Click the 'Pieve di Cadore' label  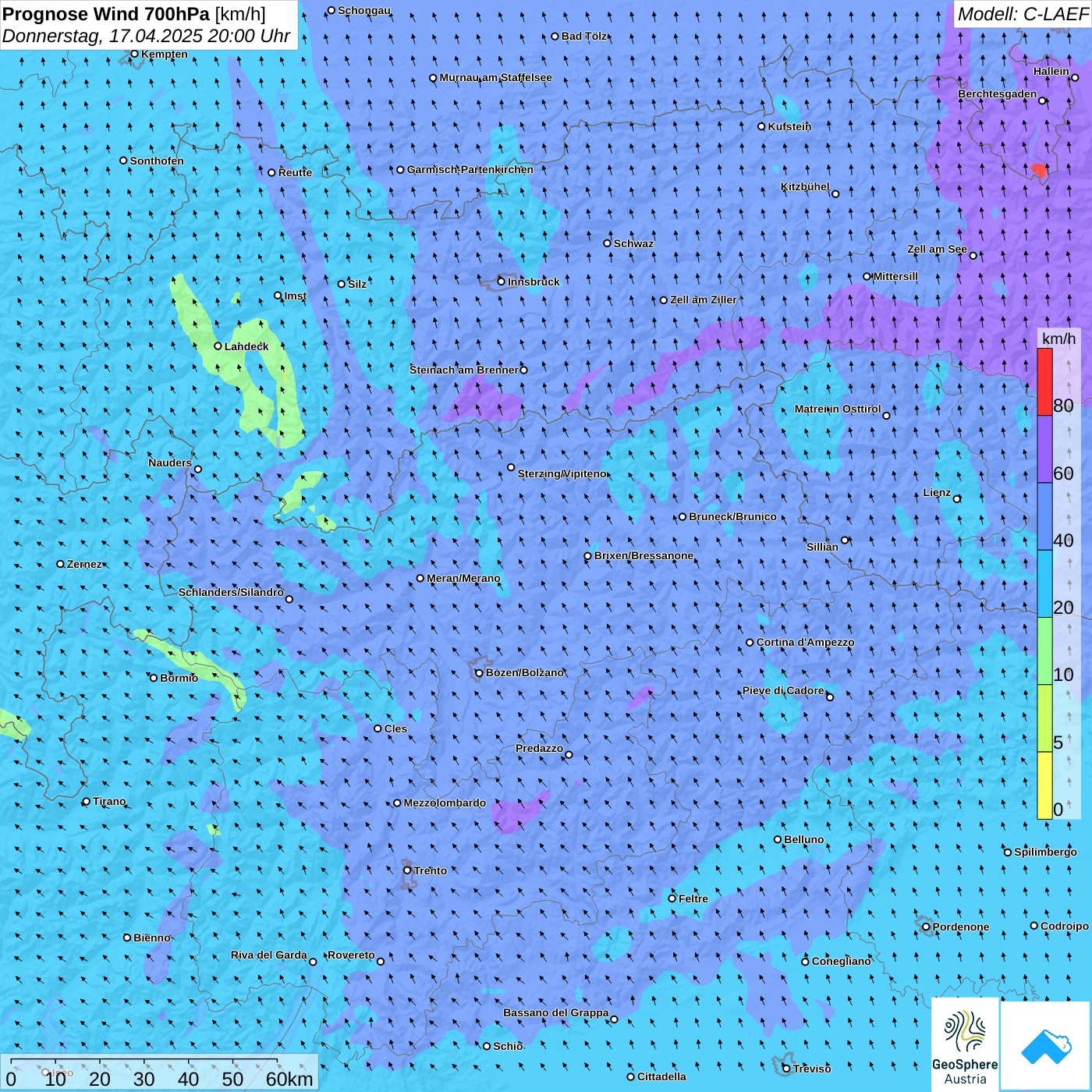783,690
